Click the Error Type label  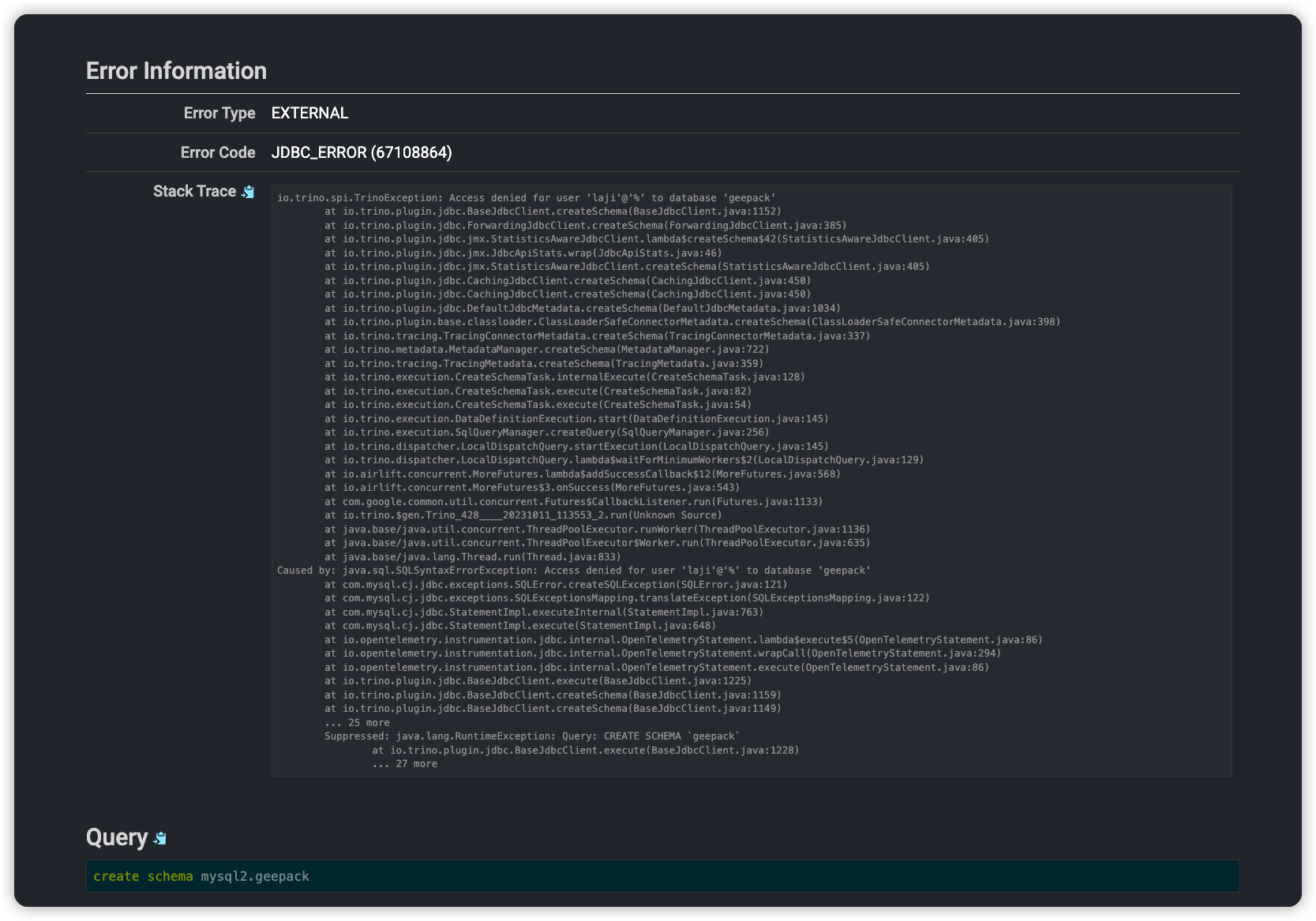(219, 113)
